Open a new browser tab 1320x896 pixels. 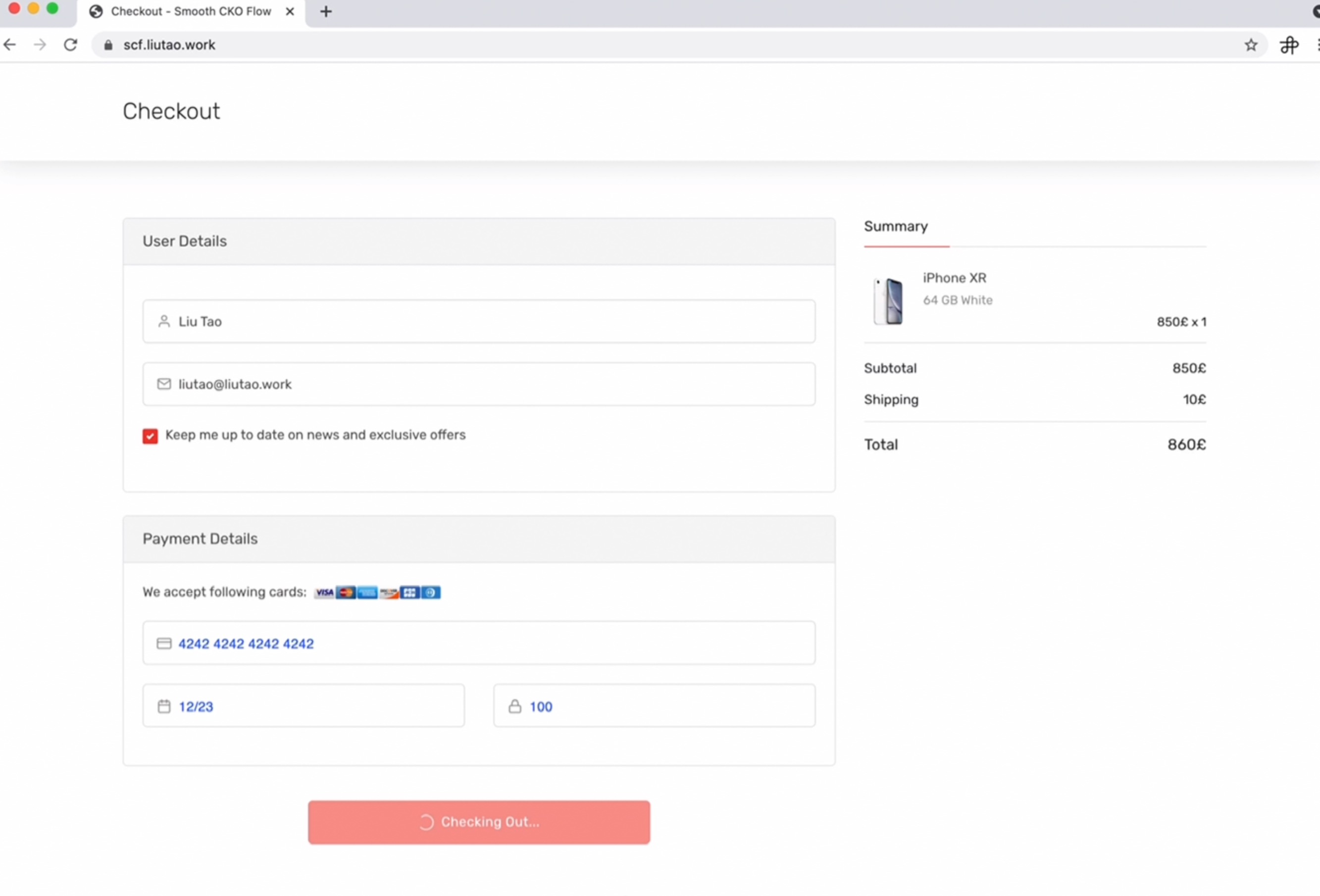[x=326, y=11]
